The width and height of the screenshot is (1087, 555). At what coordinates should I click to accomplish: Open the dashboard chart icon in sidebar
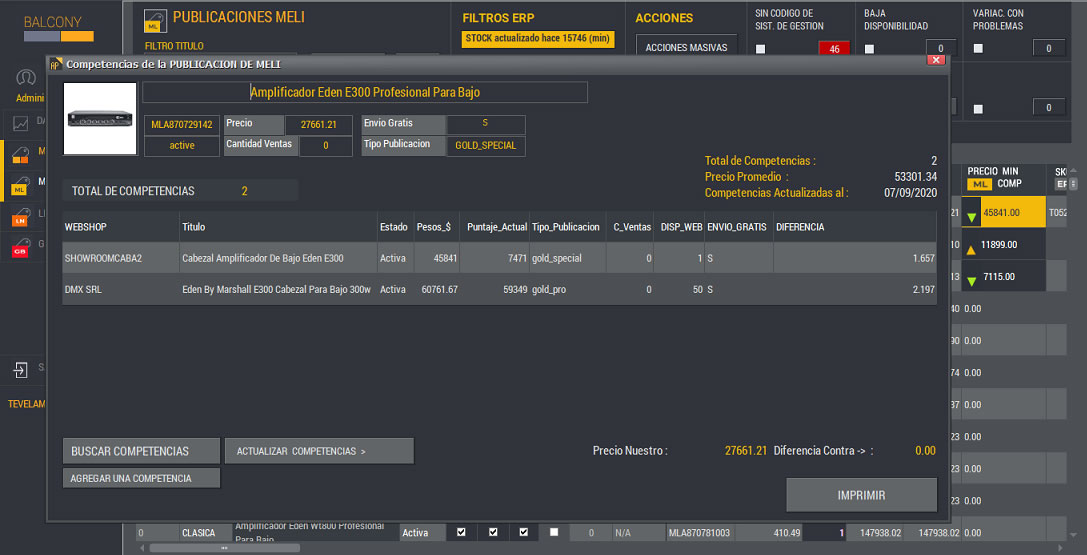coord(20,124)
